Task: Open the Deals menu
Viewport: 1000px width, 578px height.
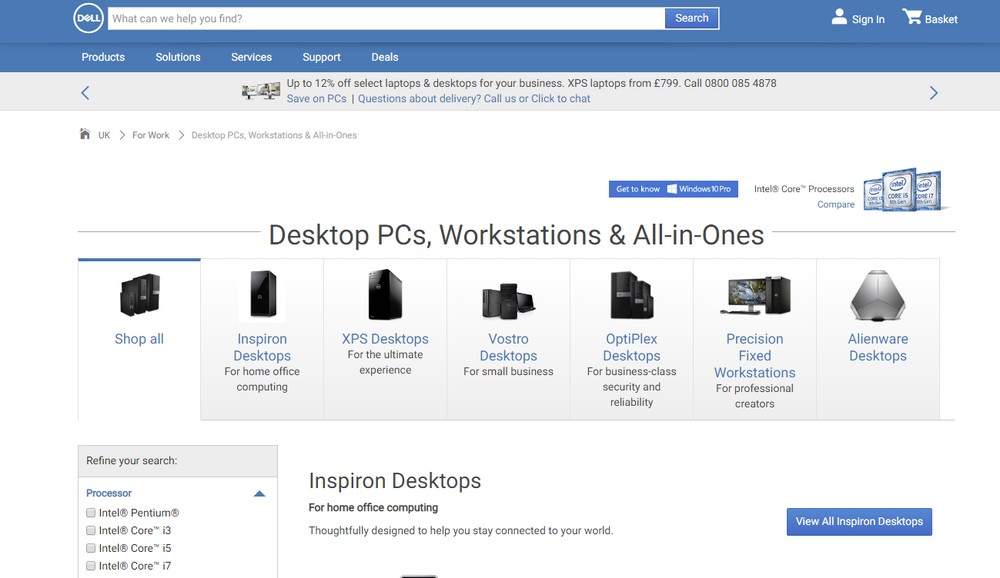Action: [x=385, y=57]
